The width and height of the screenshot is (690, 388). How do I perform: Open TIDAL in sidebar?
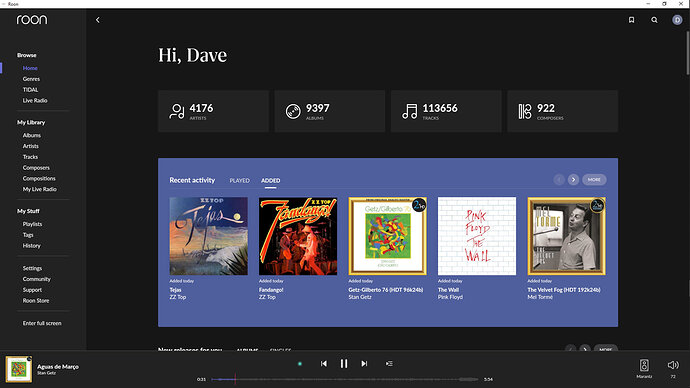point(30,90)
